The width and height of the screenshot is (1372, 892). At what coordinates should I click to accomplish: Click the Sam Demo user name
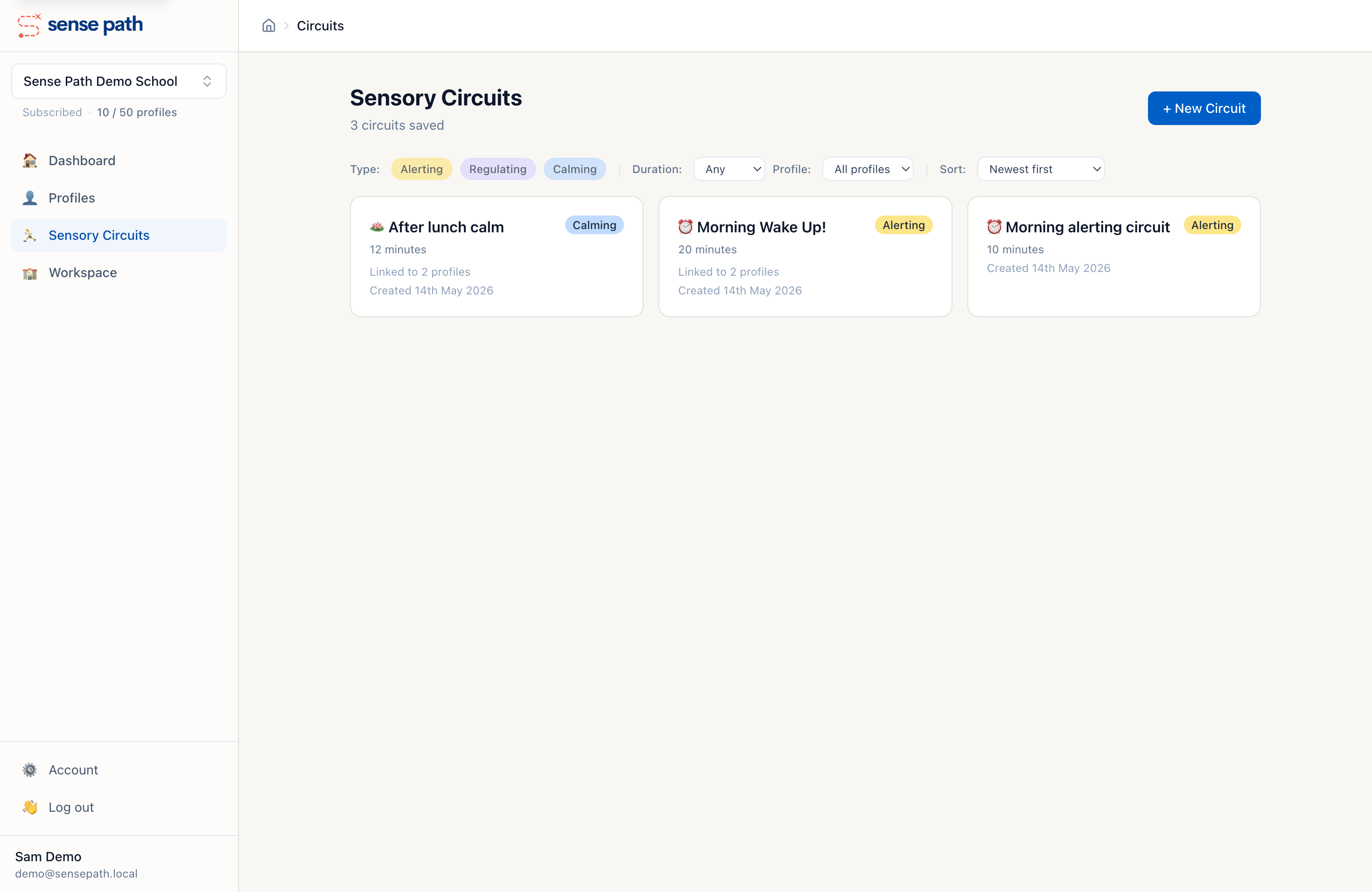point(48,857)
